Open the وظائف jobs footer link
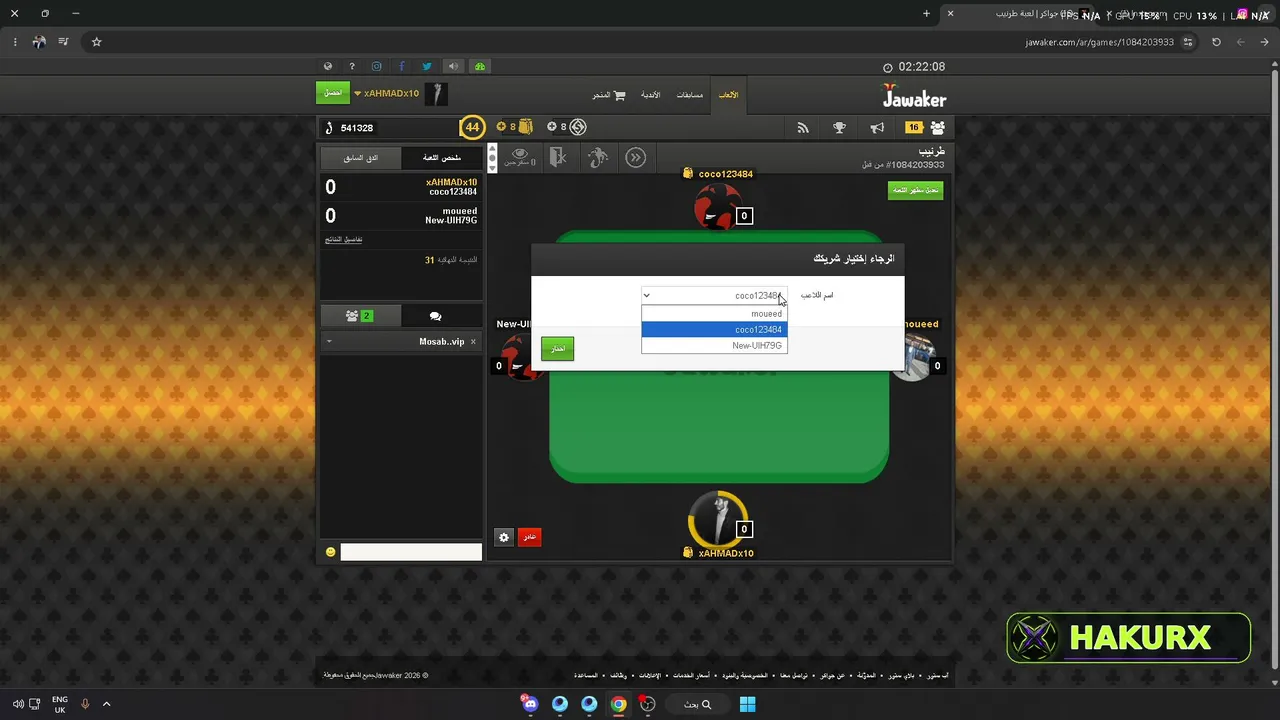This screenshot has height=720, width=1280. point(618,676)
